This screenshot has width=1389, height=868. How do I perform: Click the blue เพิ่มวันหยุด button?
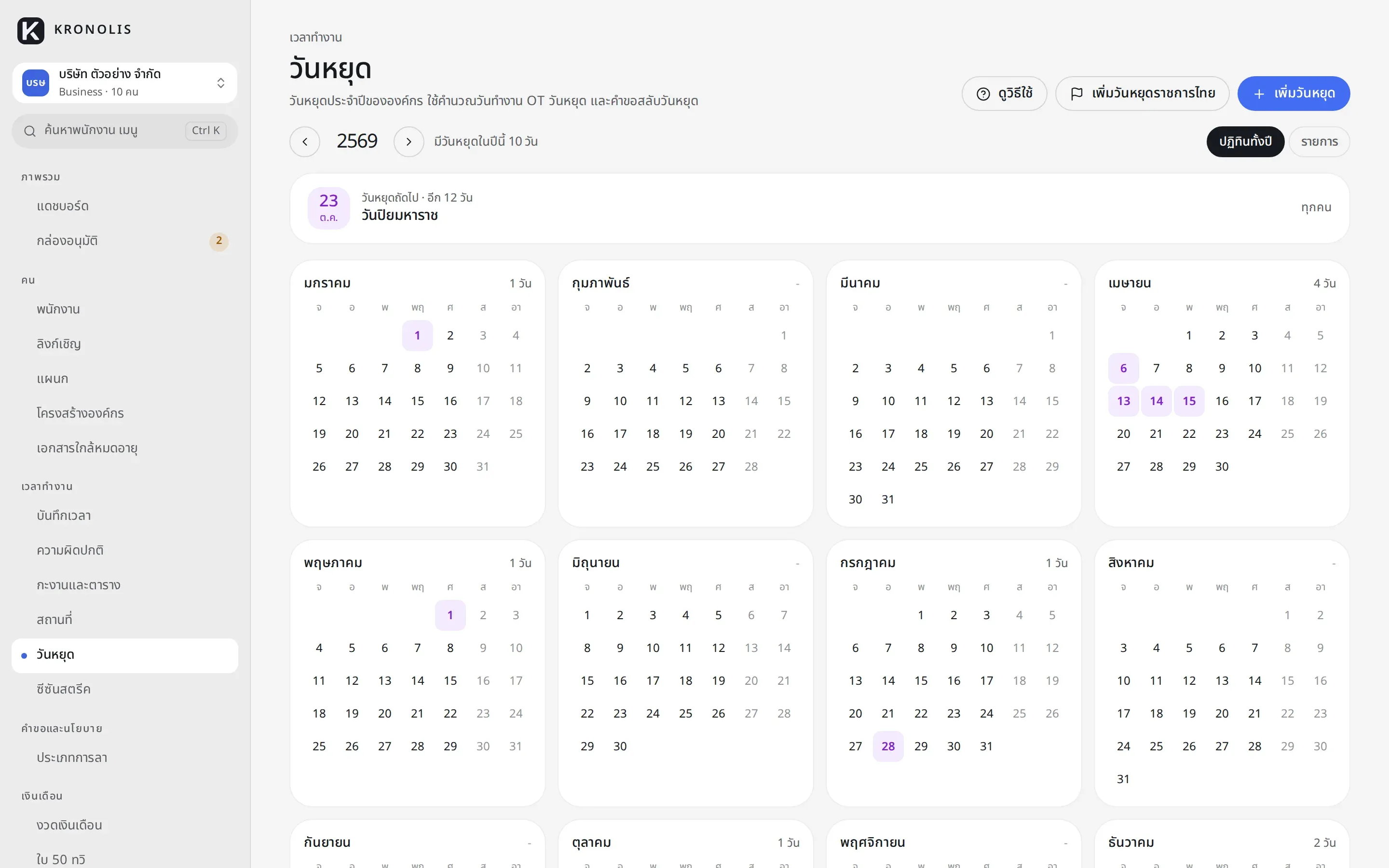[1294, 94]
